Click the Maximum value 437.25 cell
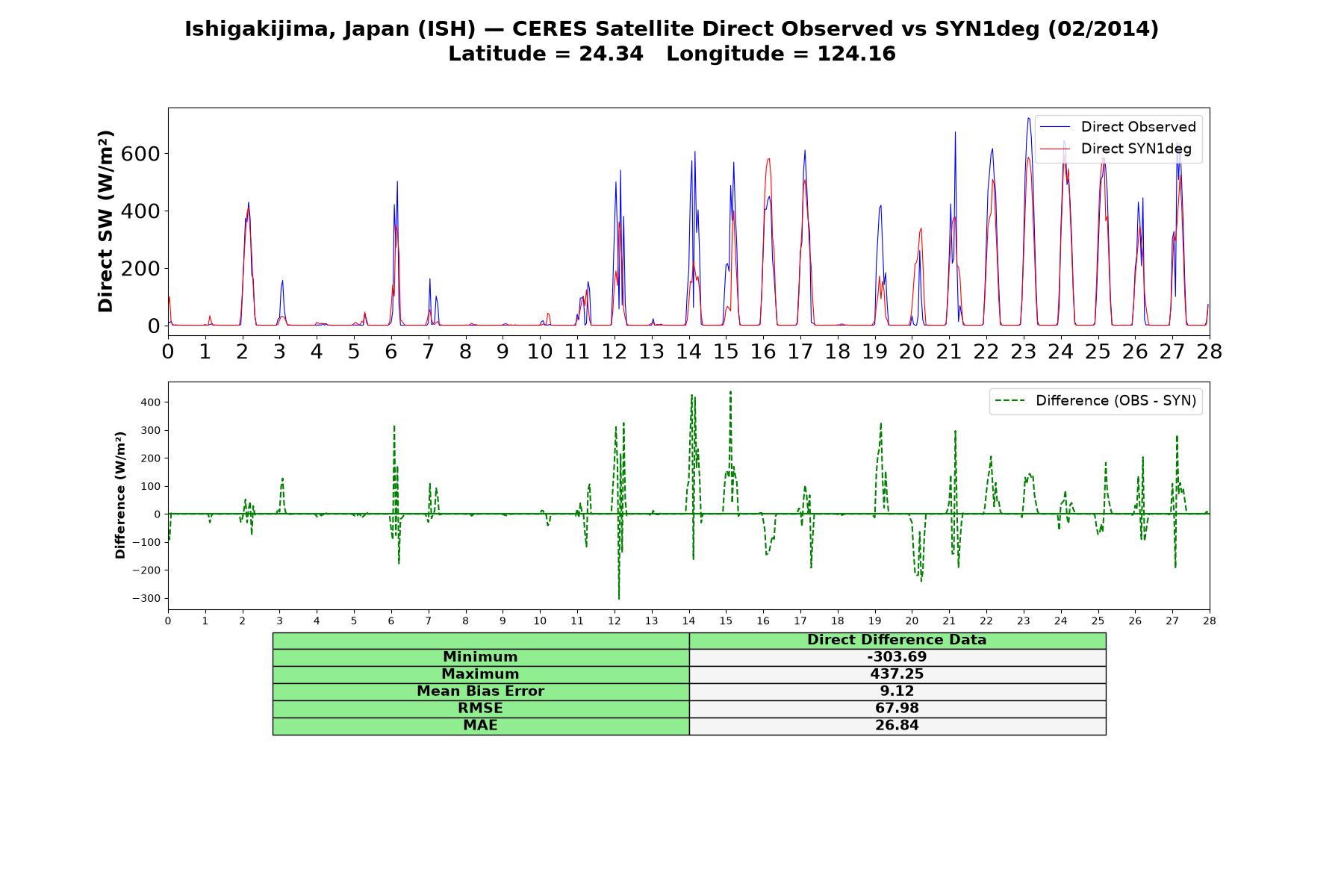This screenshot has width=1344, height=896. coord(897,674)
